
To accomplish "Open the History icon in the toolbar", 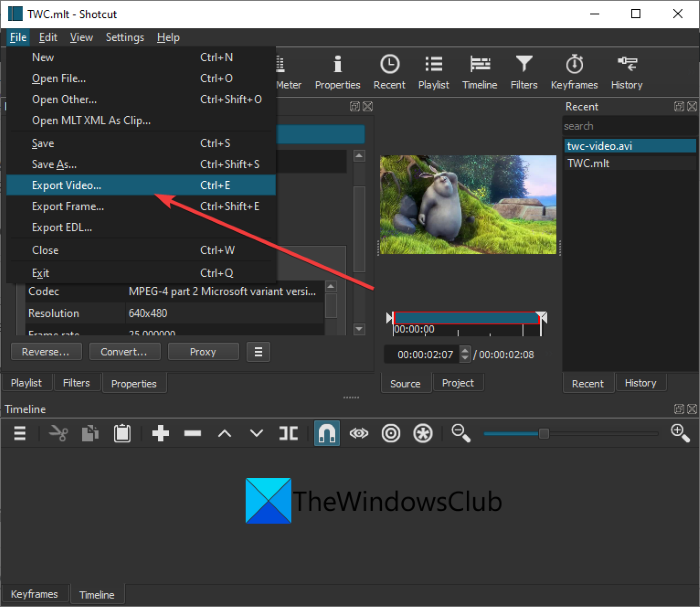I will pyautogui.click(x=626, y=72).
